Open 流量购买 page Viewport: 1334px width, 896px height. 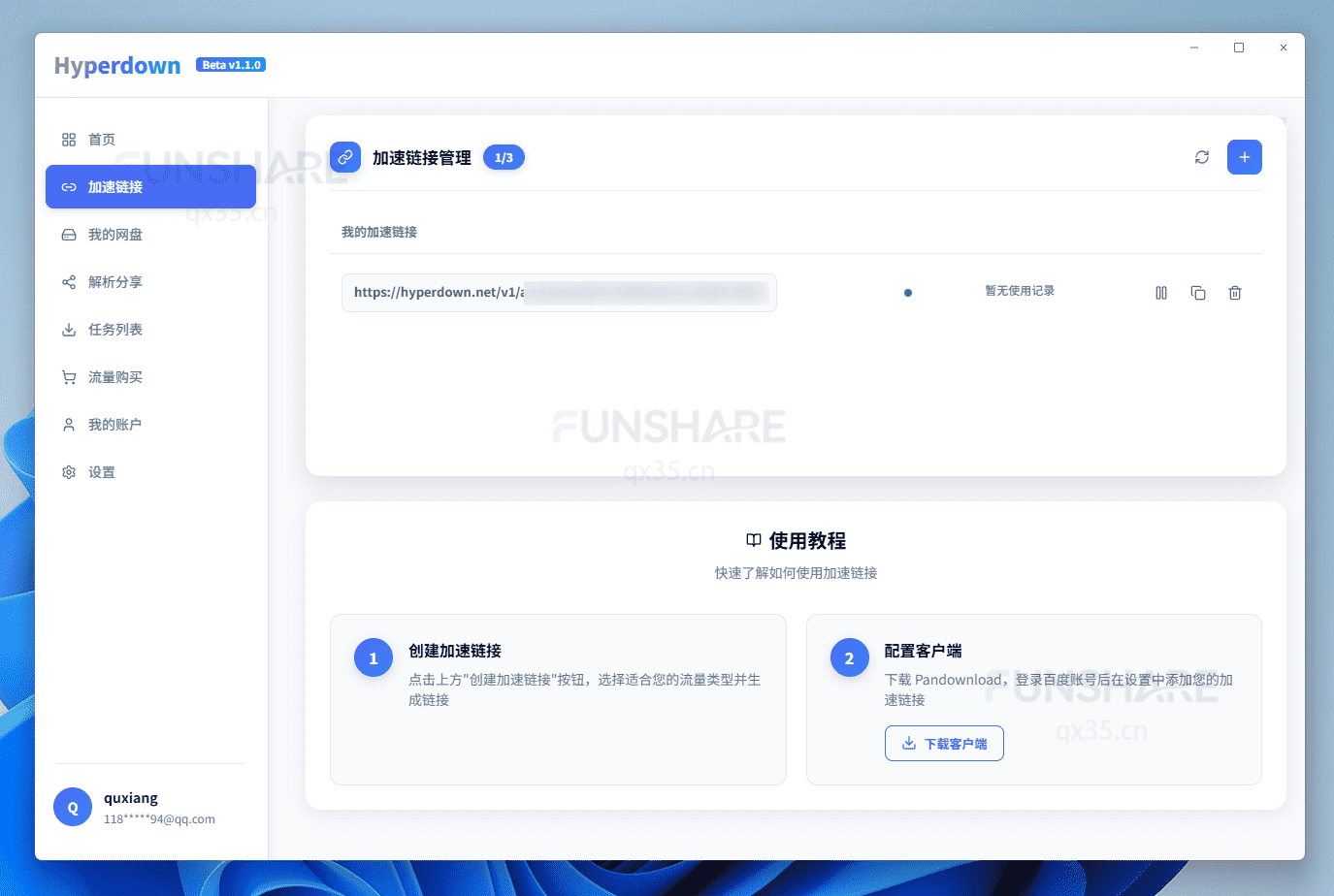coord(150,377)
